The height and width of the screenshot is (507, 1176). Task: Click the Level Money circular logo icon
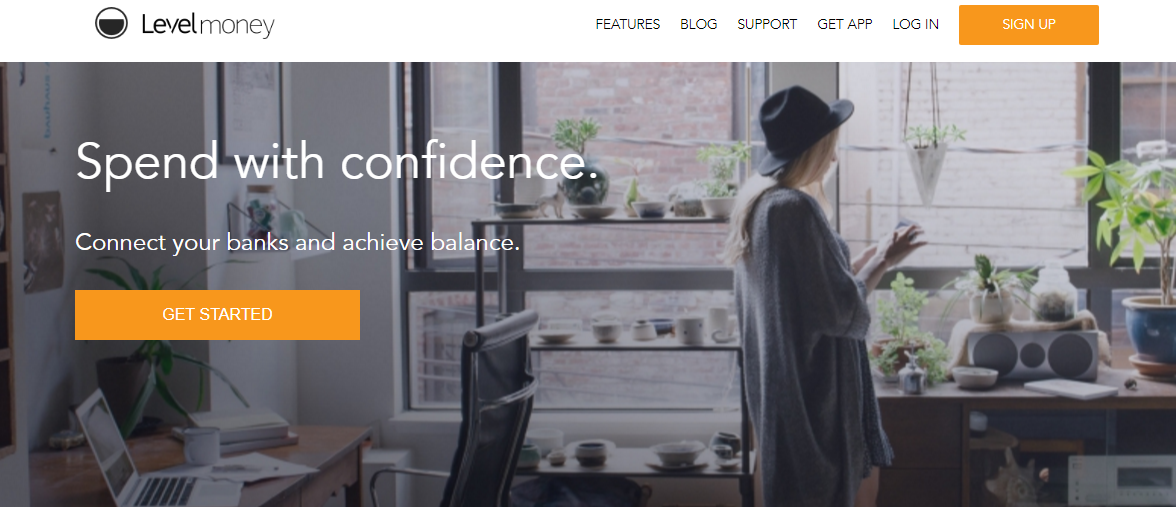click(111, 23)
